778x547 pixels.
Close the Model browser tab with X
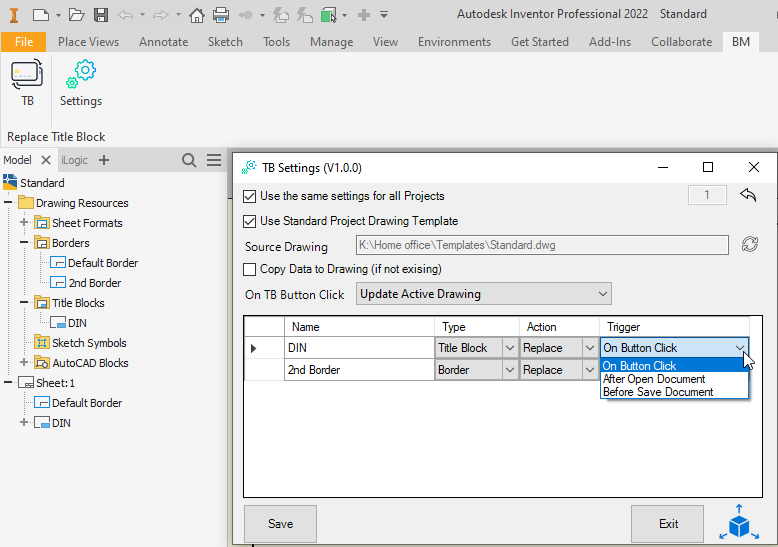pos(46,160)
